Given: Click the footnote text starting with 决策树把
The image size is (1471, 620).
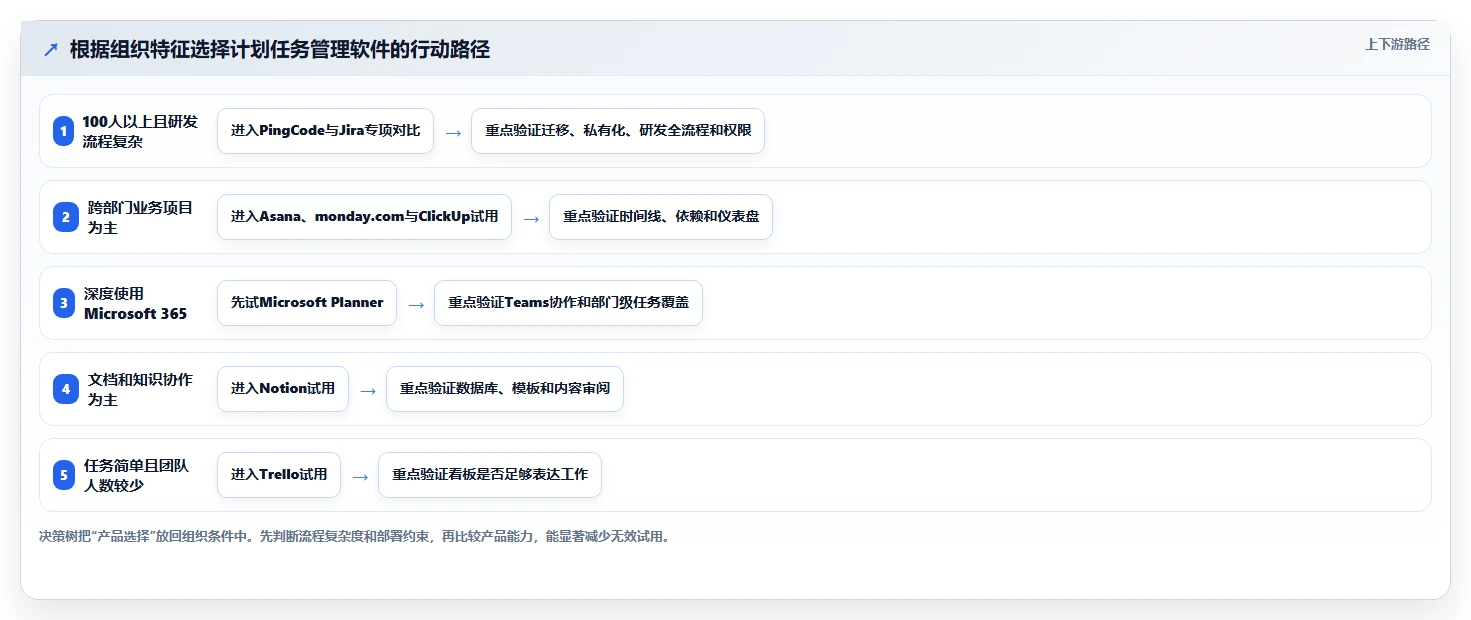Looking at the screenshot, I should pyautogui.click(x=354, y=537).
